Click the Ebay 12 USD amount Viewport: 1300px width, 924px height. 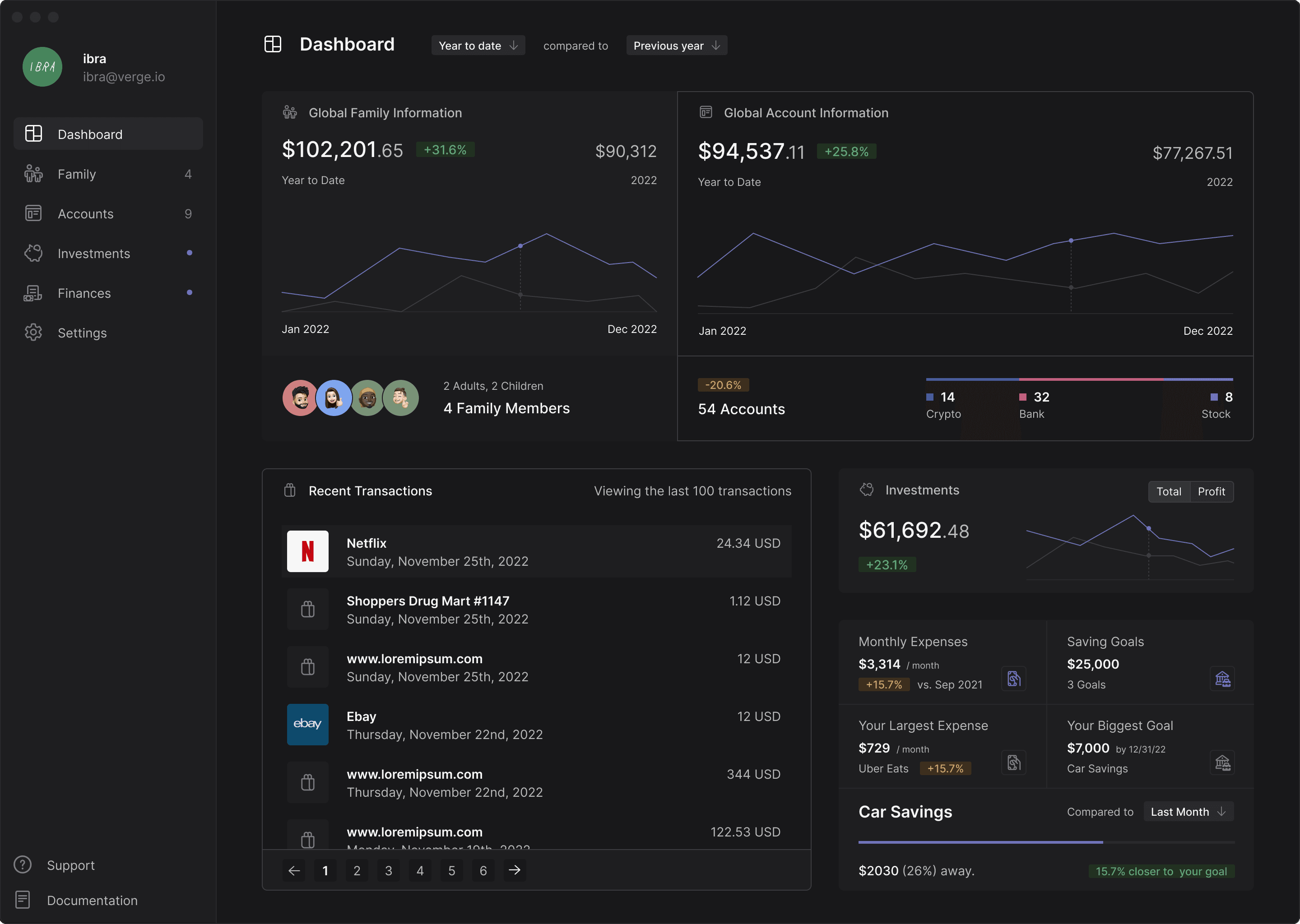[759, 716]
